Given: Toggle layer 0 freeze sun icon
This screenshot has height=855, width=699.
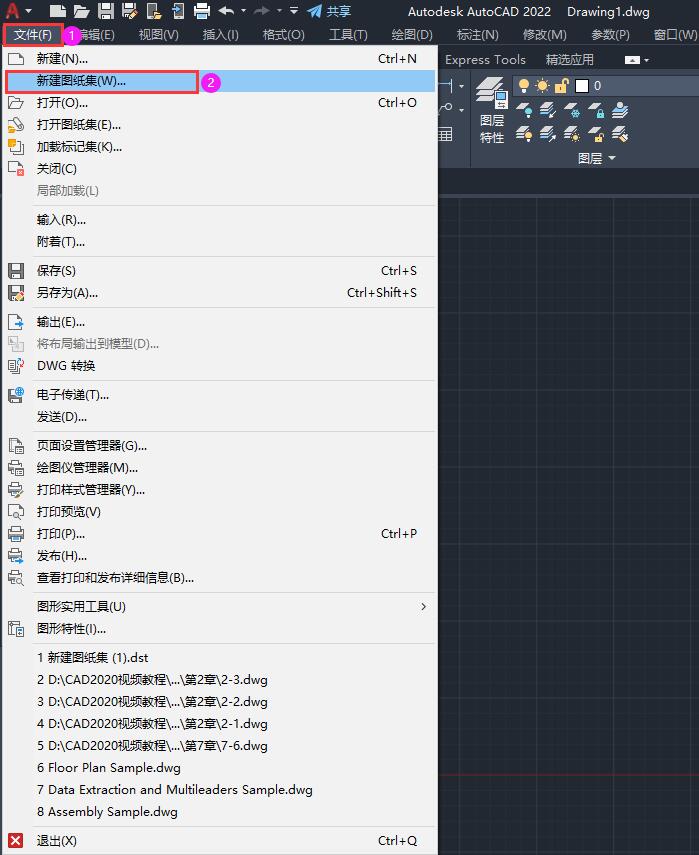Looking at the screenshot, I should coord(543,86).
